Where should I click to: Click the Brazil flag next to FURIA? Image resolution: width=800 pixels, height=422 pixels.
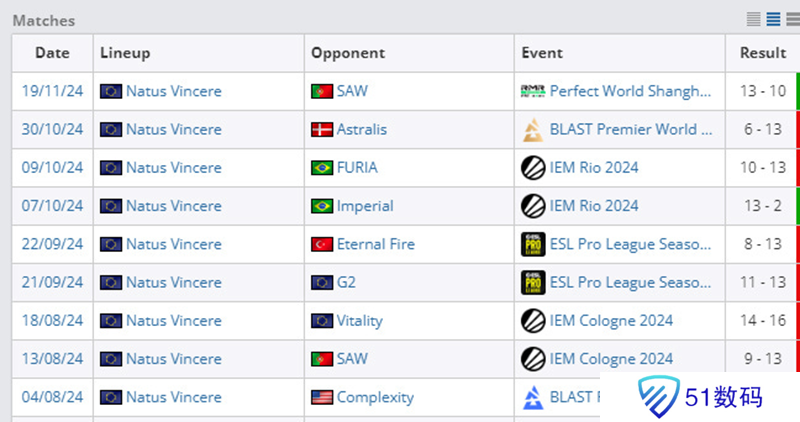coord(322,168)
